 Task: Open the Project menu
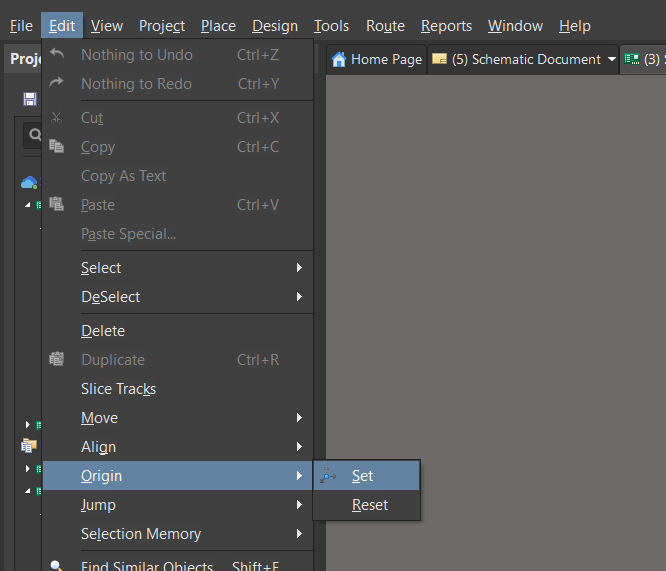point(162,26)
